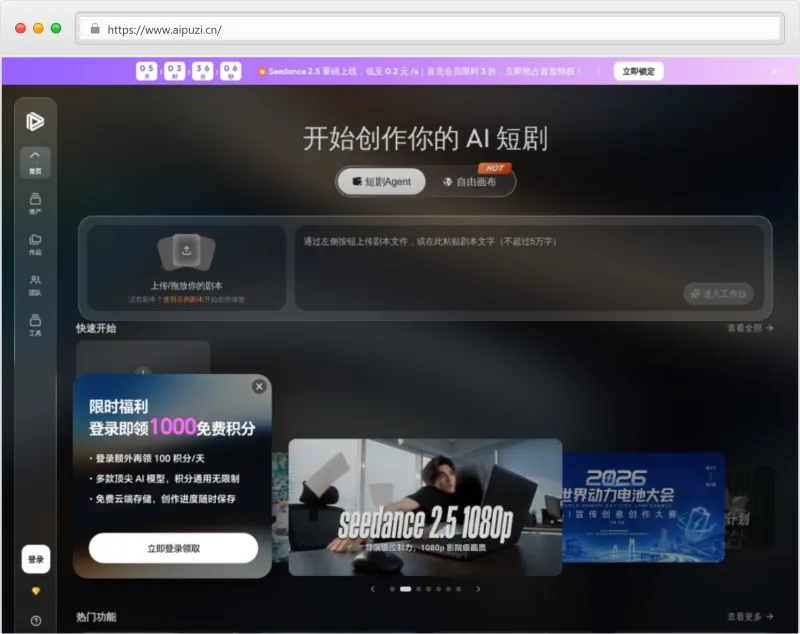This screenshot has width=800, height=634.
Task: Click the macOS green maximize window button
Action: pyautogui.click(x=56, y=29)
